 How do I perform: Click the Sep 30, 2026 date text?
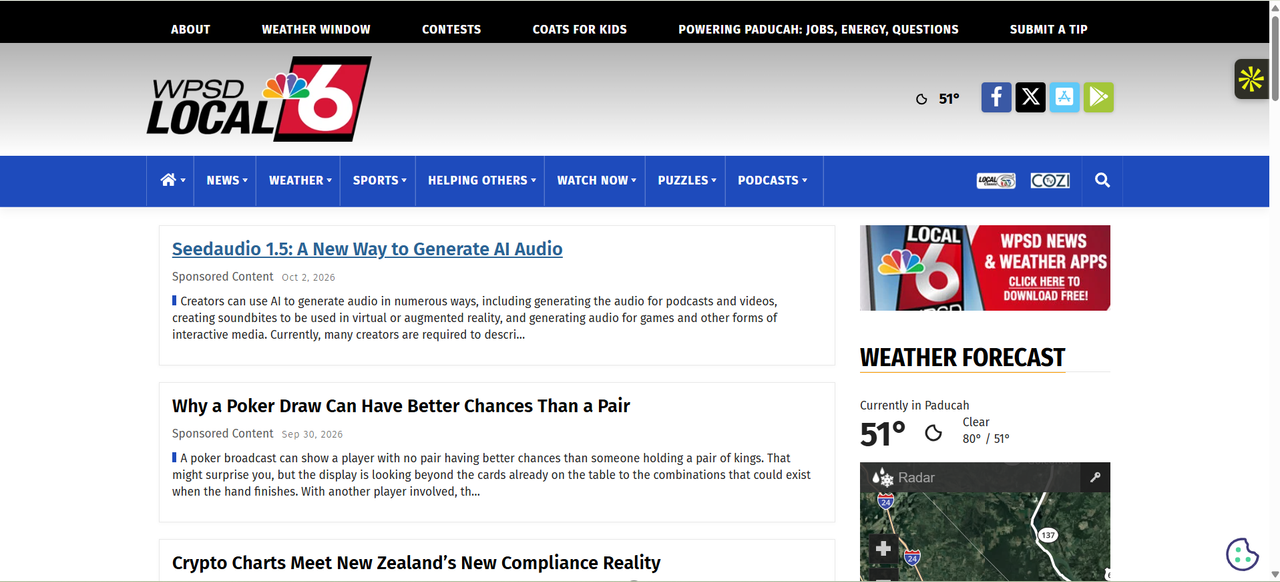[312, 435]
